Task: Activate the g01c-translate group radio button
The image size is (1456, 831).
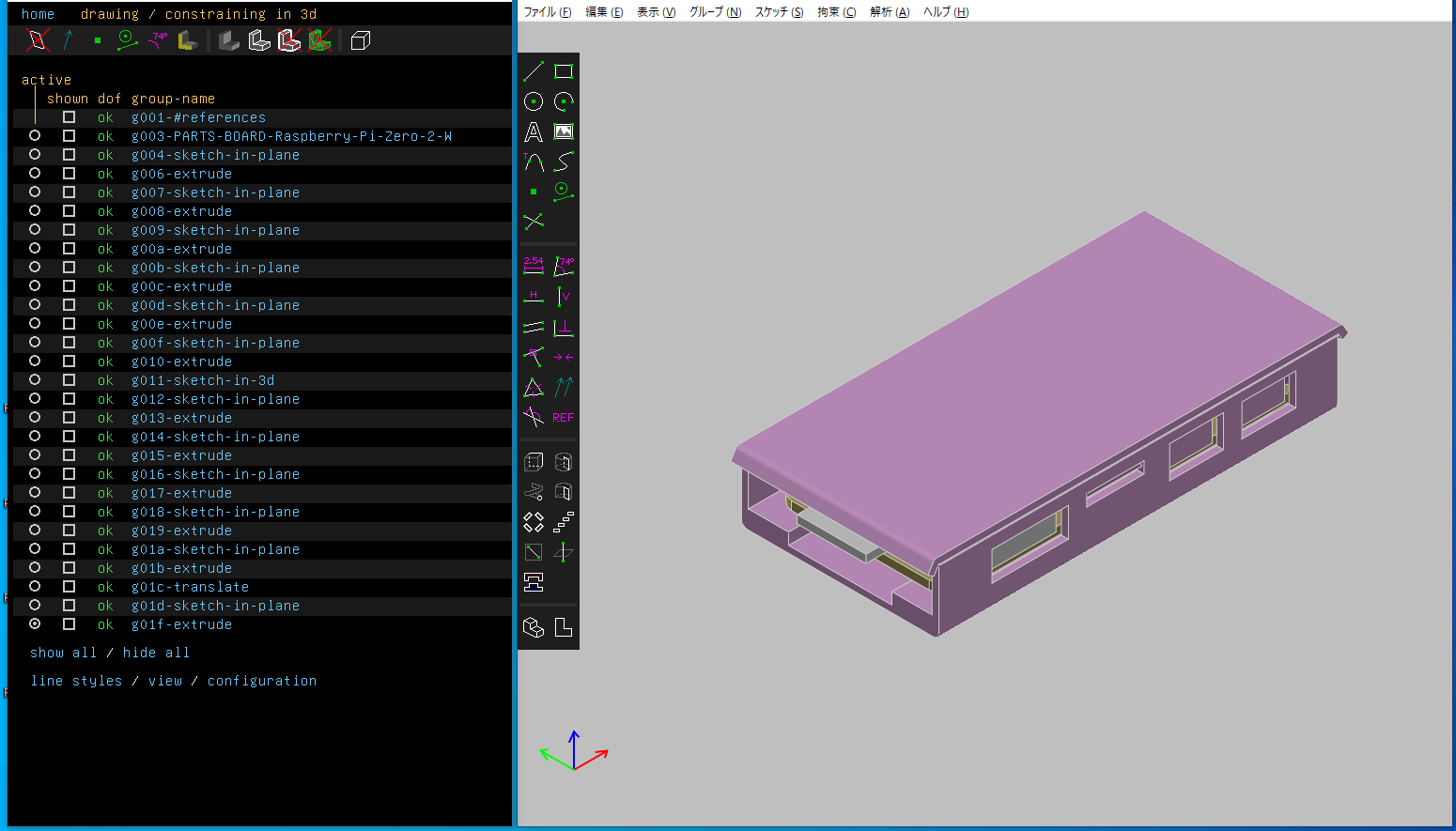Action: 35,587
